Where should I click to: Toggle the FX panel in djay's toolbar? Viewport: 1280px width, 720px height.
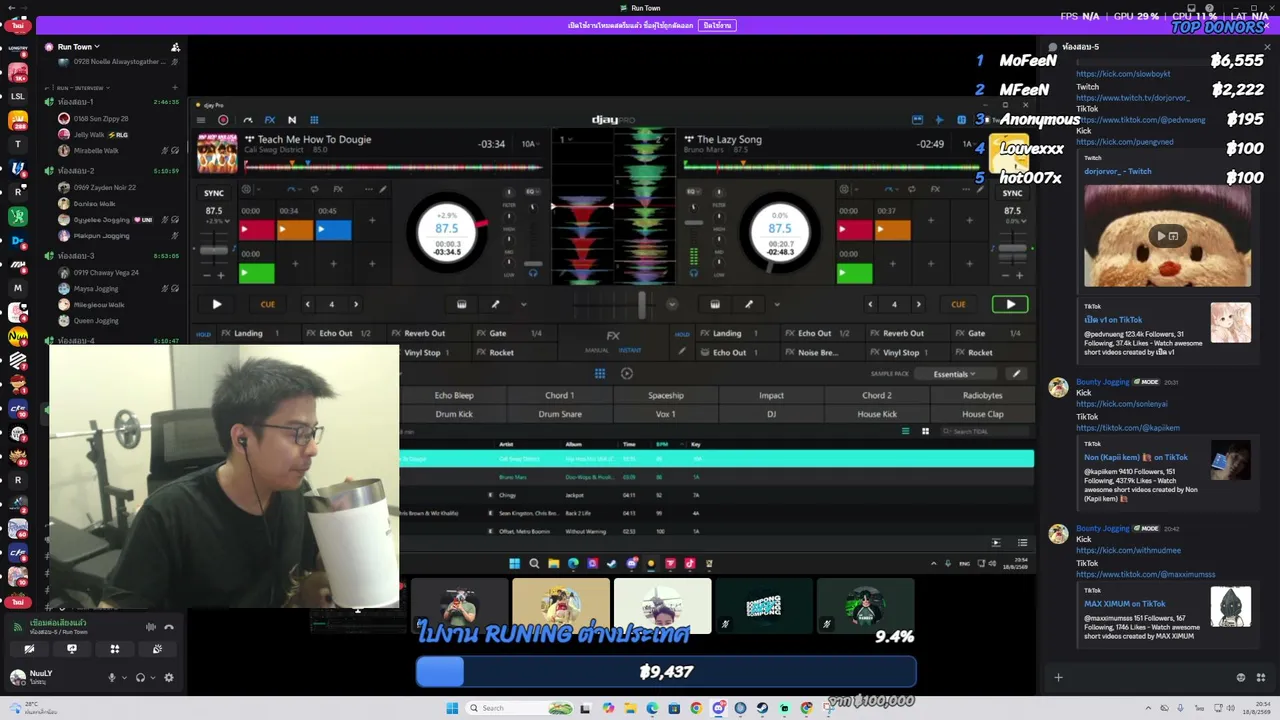click(269, 120)
